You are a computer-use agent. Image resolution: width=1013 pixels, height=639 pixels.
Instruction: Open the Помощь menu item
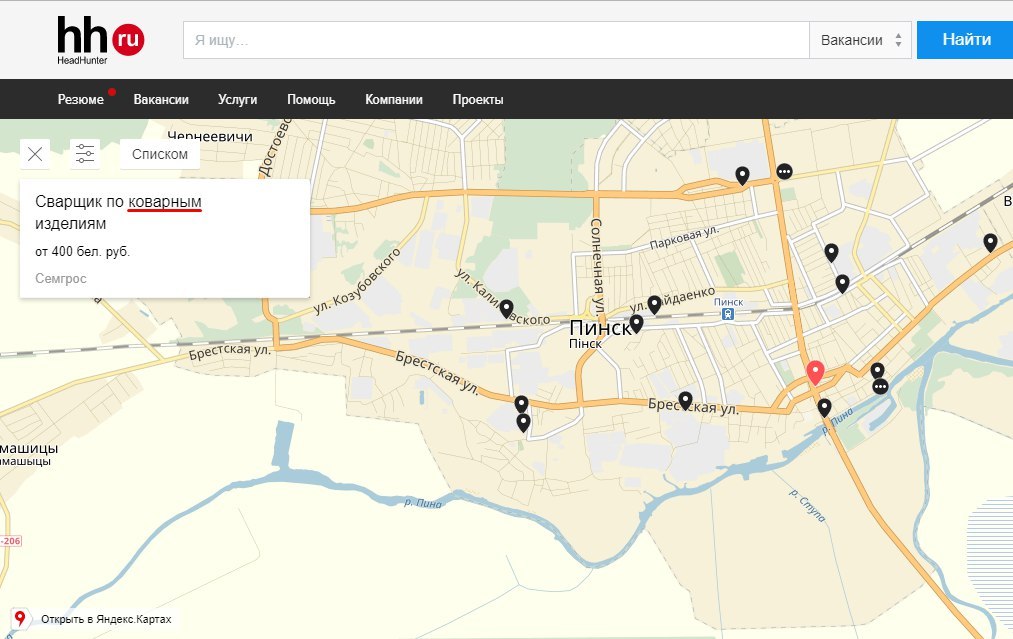point(311,100)
